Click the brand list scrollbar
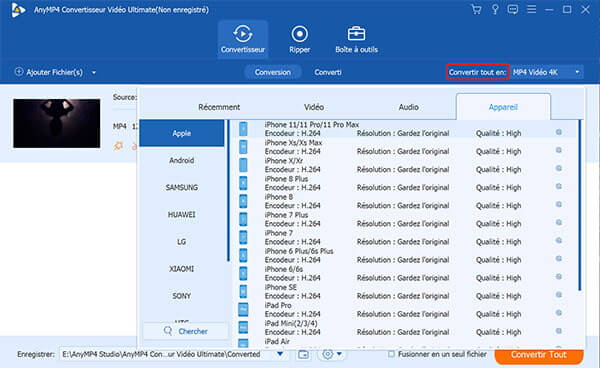Image resolution: width=600 pixels, height=368 pixels. coord(228,191)
